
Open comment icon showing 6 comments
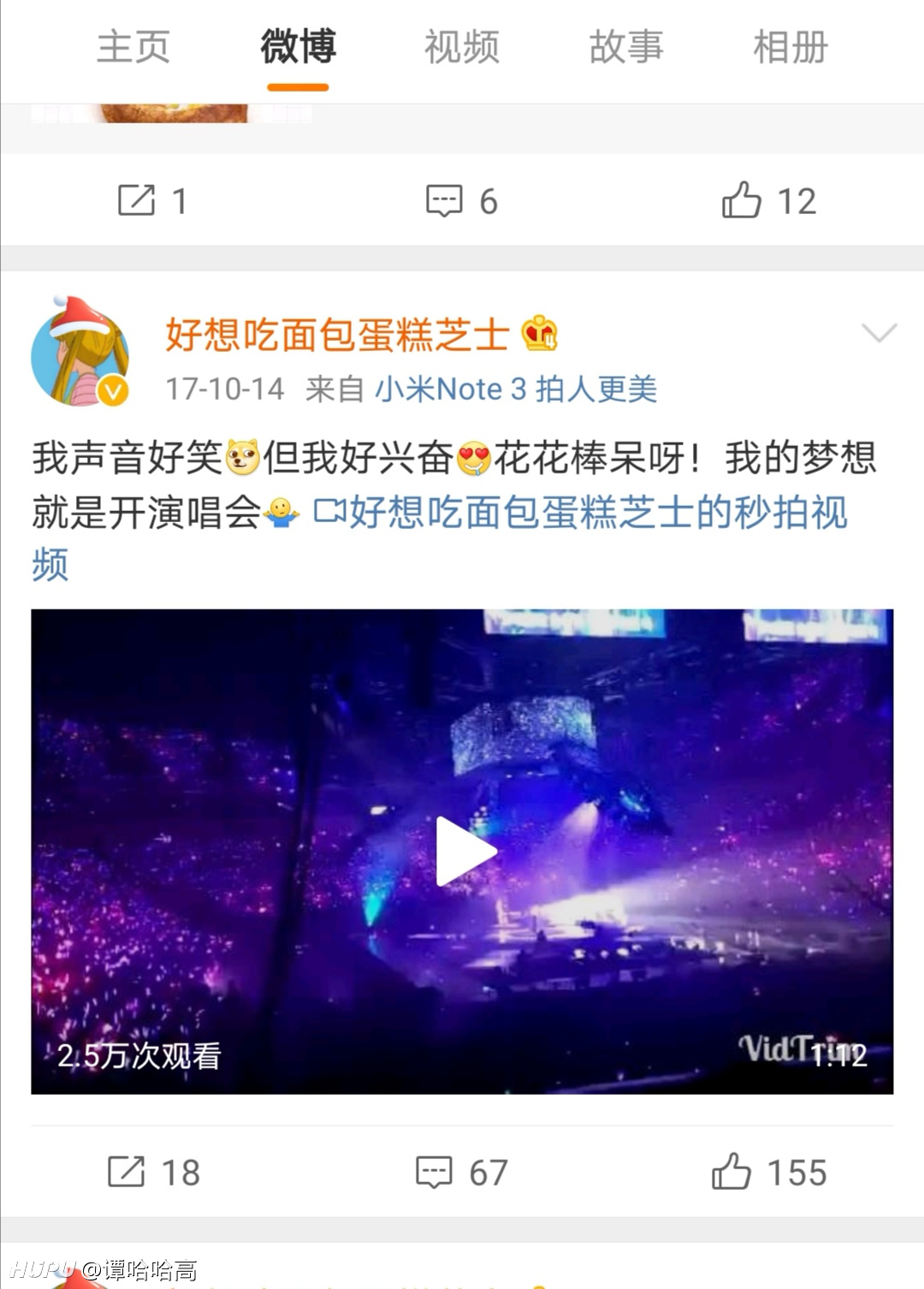444,200
